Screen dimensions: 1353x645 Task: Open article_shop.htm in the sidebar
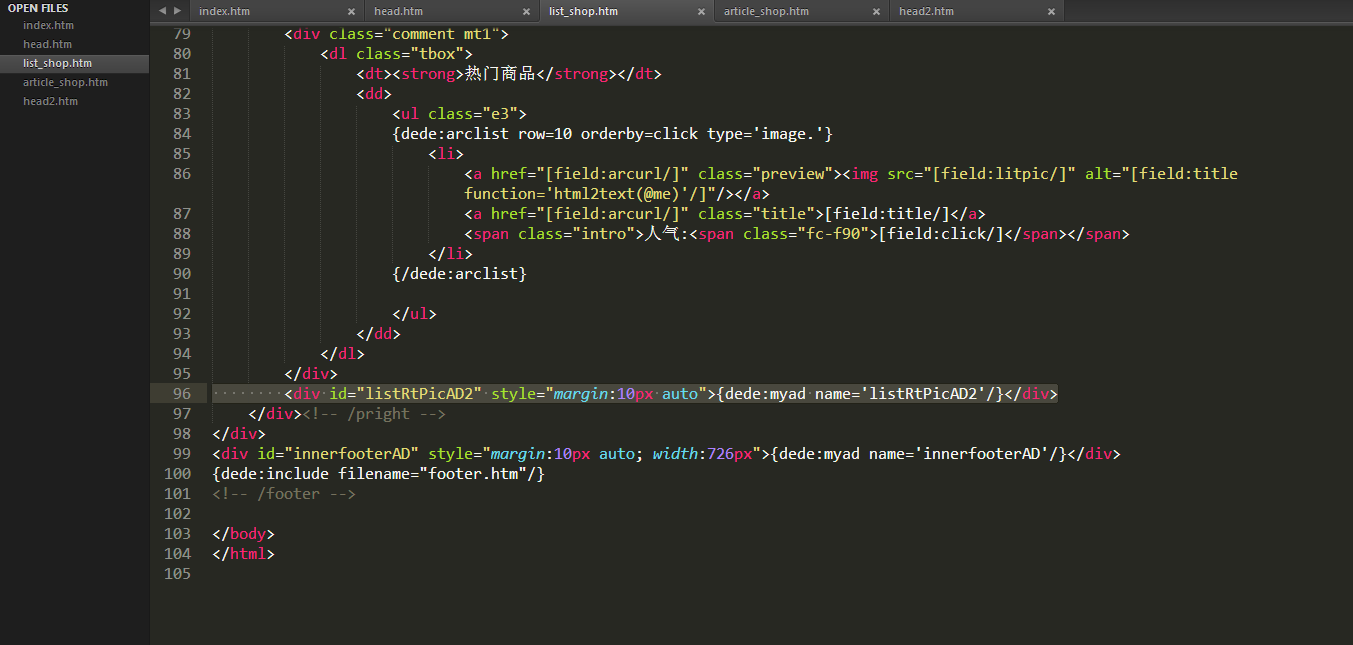(x=65, y=82)
